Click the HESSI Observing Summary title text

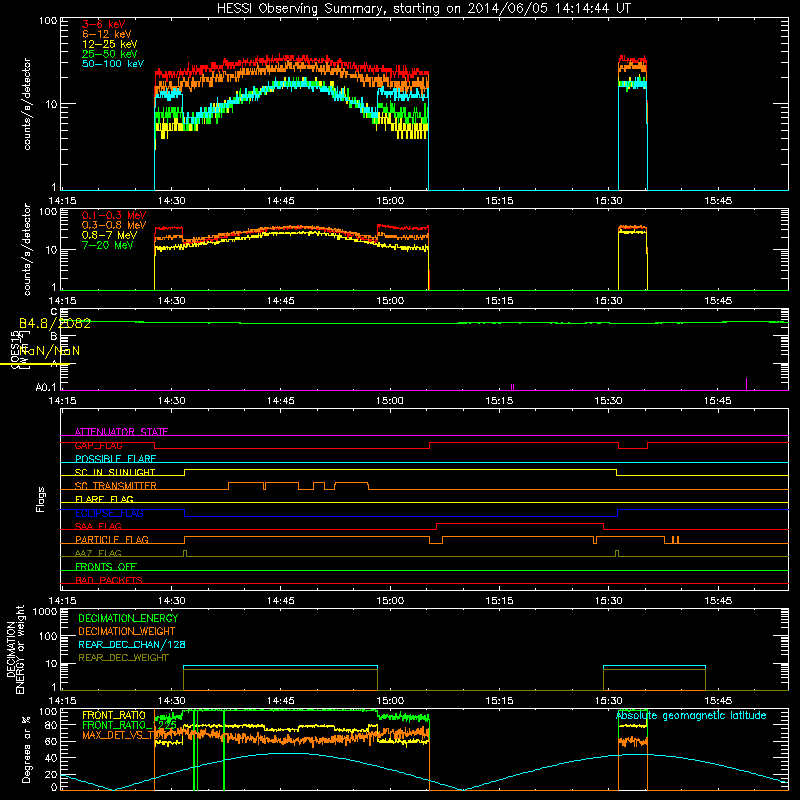coord(423,9)
